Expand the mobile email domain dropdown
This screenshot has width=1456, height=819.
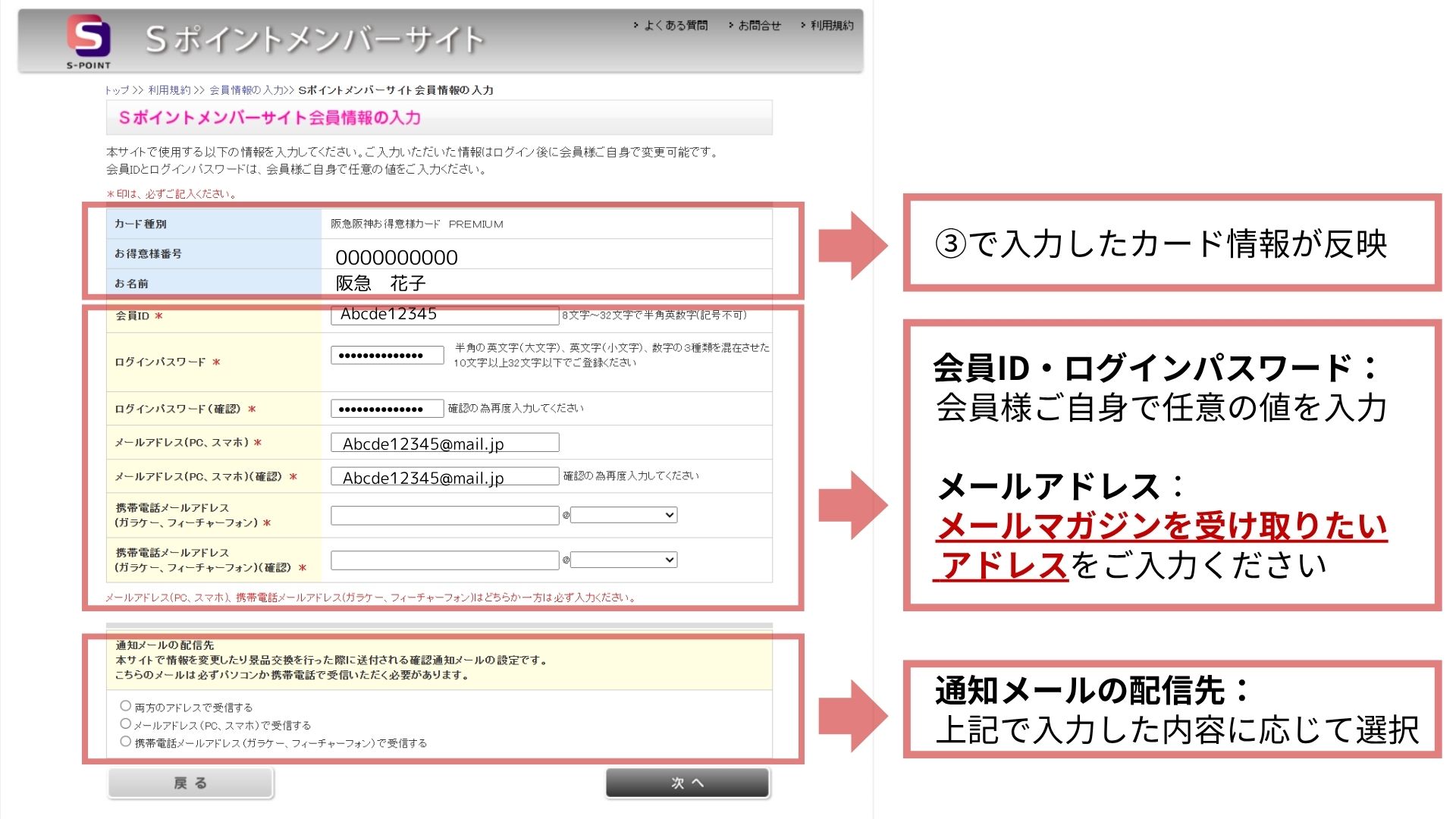[623, 516]
